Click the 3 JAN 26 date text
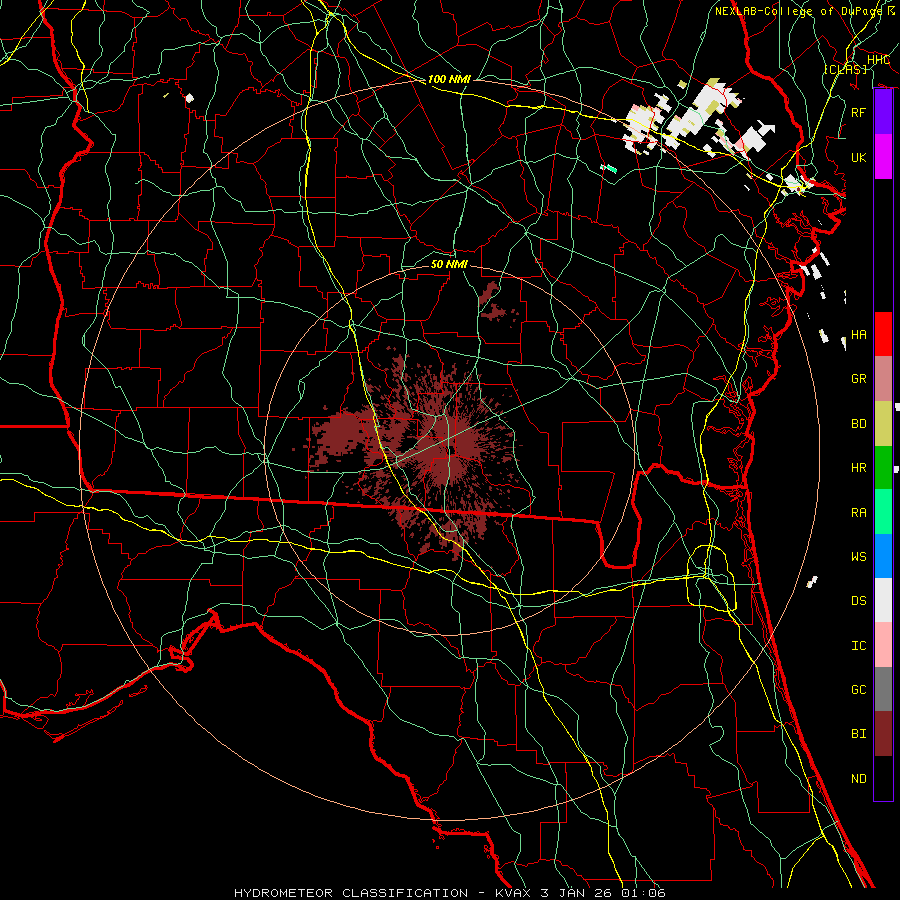The width and height of the screenshot is (900, 900). click(x=578, y=893)
